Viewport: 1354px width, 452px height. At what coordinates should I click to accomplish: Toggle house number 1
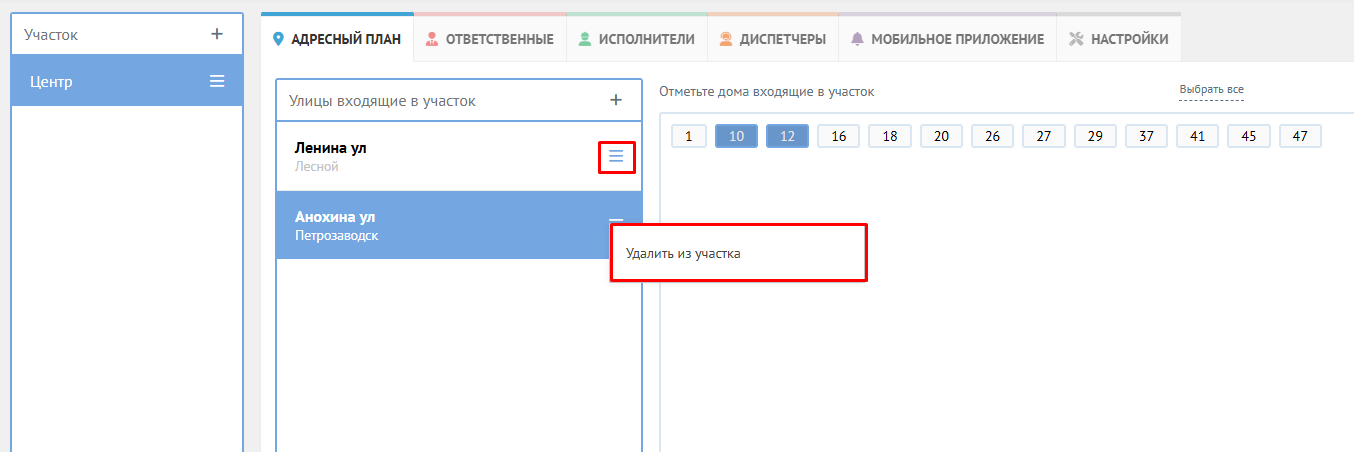tap(688, 137)
